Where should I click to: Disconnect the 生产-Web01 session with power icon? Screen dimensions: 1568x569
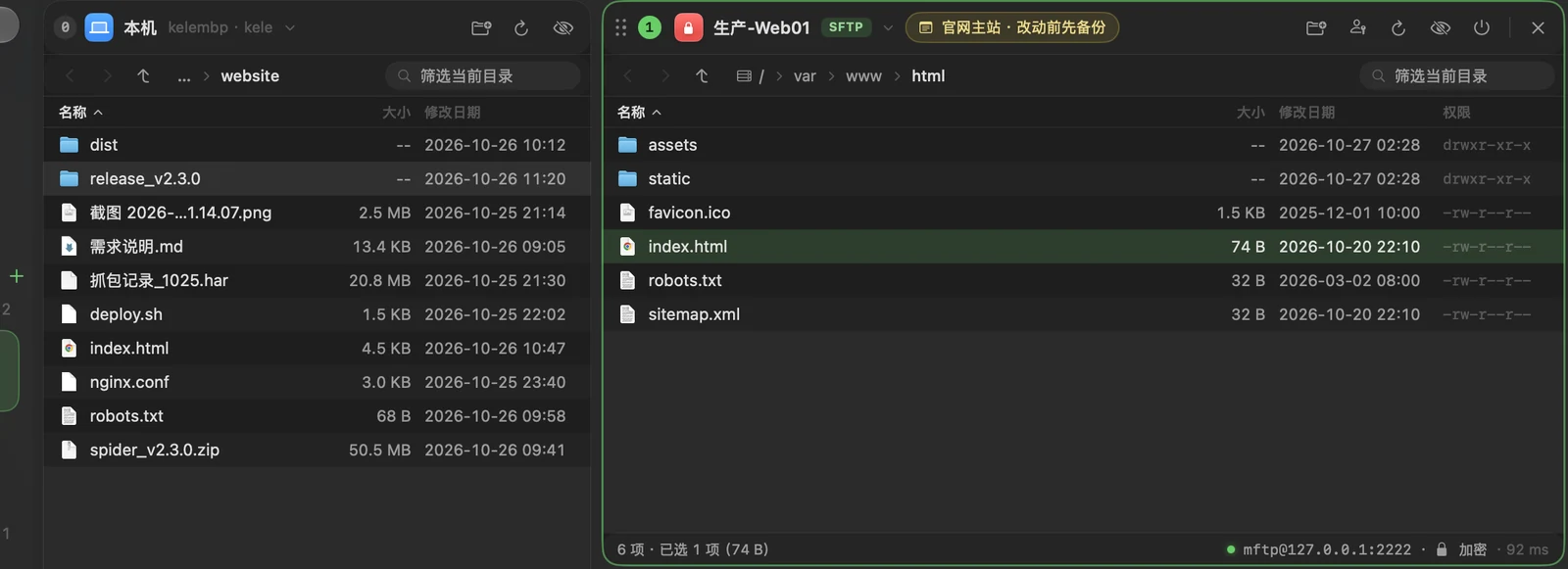tap(1482, 27)
